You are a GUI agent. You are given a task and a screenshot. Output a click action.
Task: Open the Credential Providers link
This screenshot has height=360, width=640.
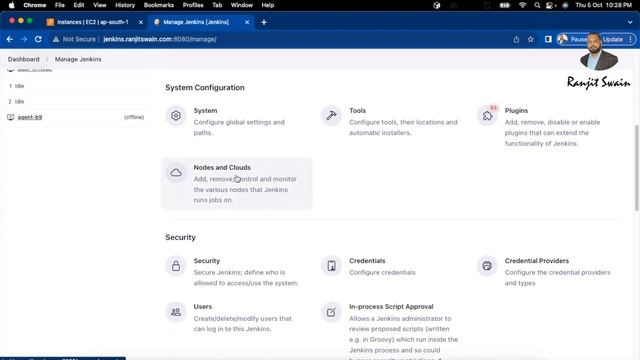[x=537, y=261]
